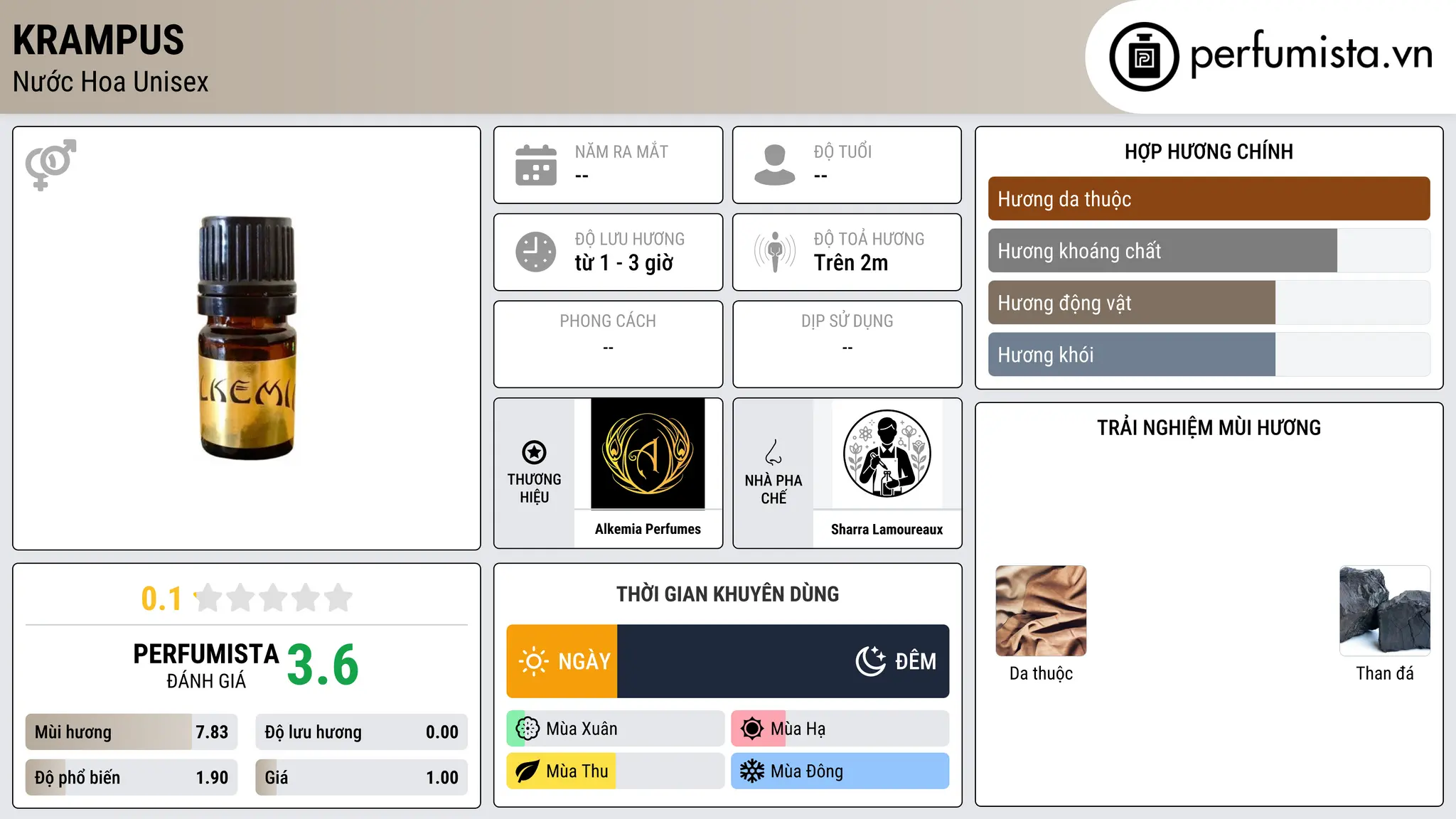Screen dimensions: 1456x819
Task: Select the Da thuộc leather note image
Action: [1041, 611]
